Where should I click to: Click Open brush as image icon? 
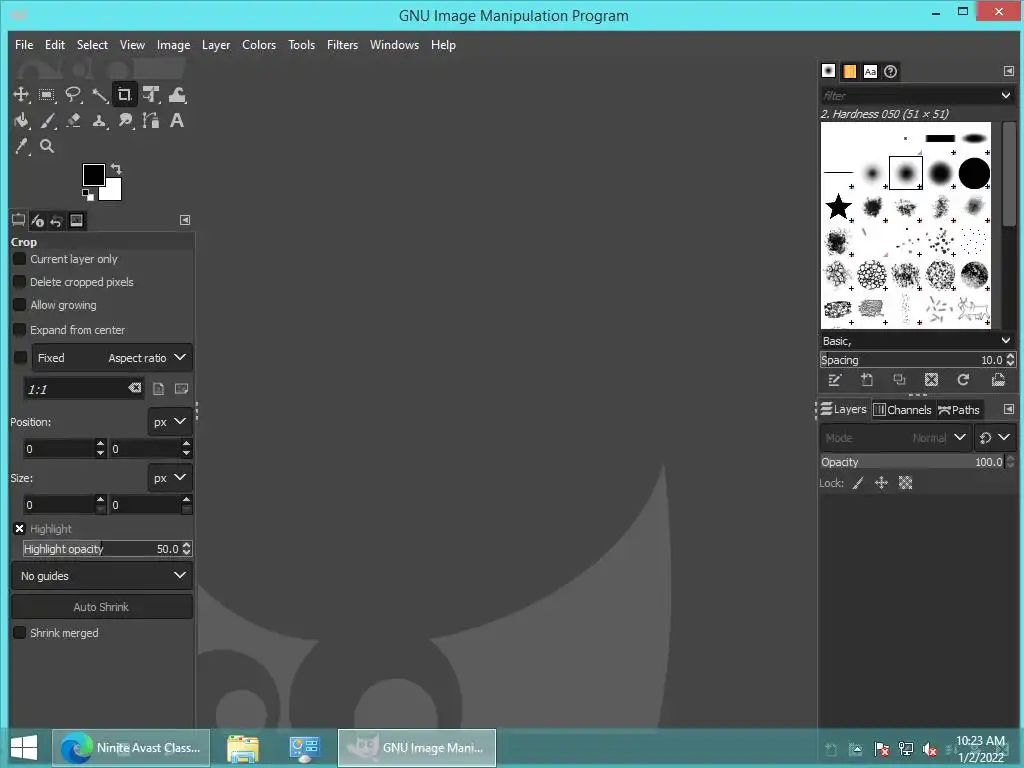pos(998,380)
